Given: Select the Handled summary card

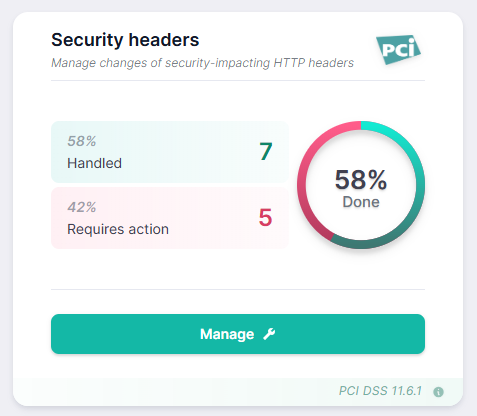Looking at the screenshot, I should pos(170,152).
